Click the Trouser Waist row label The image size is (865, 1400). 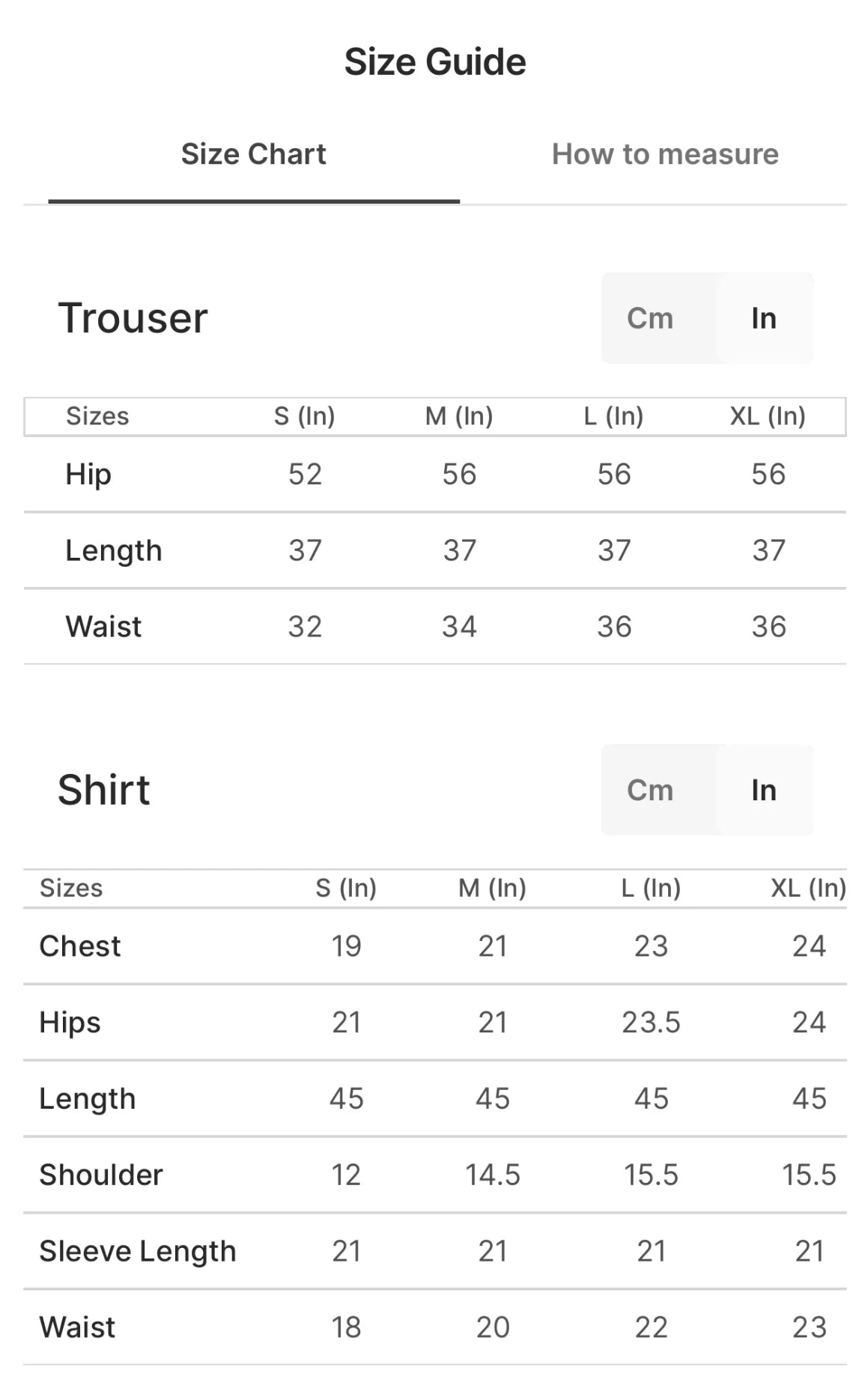pyautogui.click(x=103, y=627)
